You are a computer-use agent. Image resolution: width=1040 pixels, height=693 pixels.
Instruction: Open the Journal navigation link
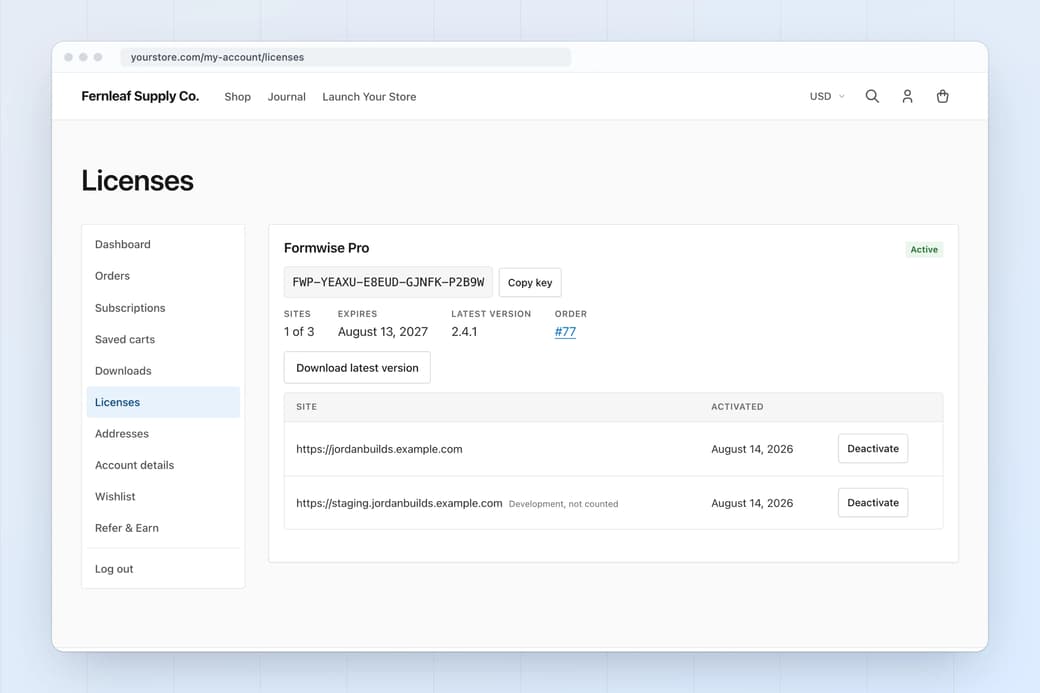(x=287, y=97)
